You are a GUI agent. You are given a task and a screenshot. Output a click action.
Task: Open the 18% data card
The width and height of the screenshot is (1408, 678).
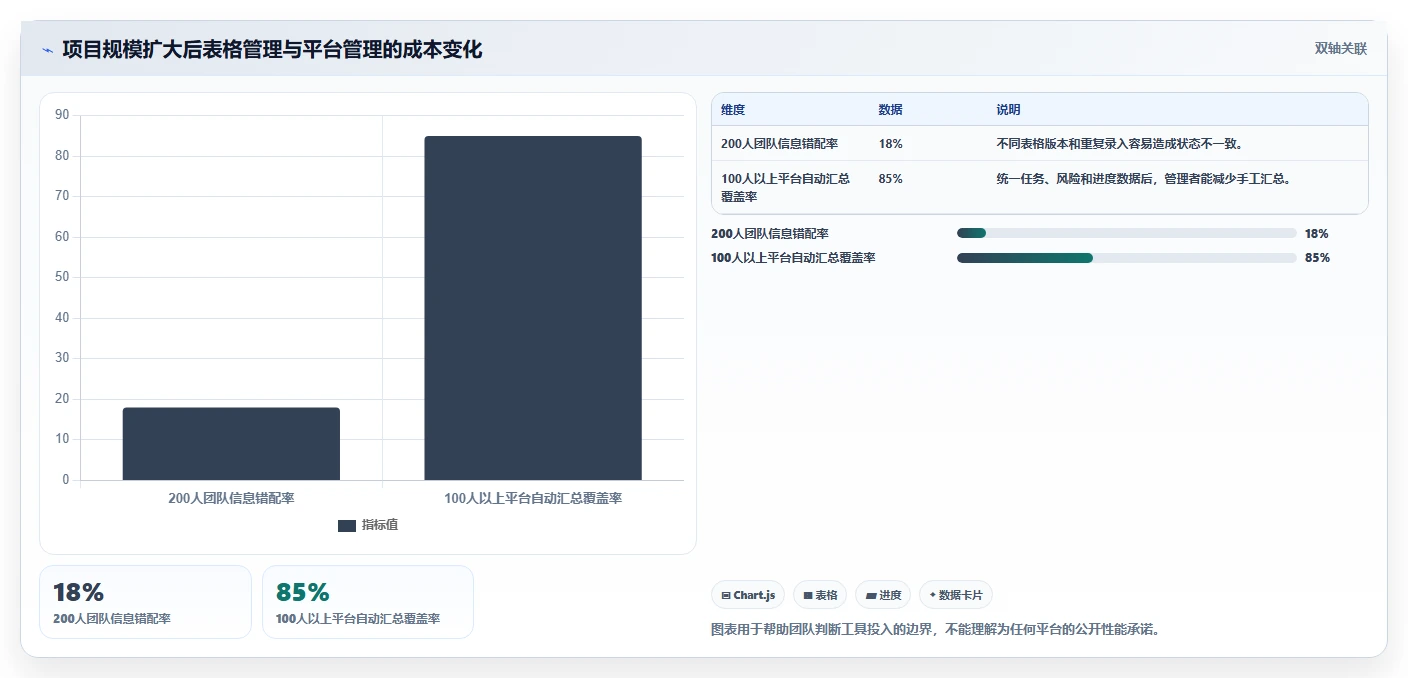(145, 602)
